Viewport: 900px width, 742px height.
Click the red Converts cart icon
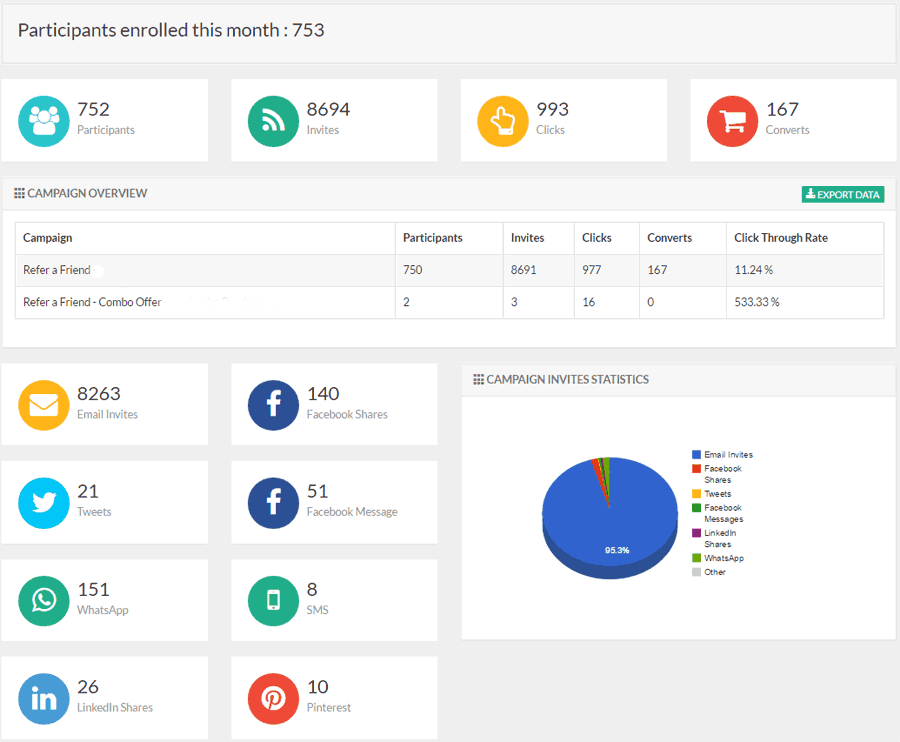pyautogui.click(x=732, y=121)
